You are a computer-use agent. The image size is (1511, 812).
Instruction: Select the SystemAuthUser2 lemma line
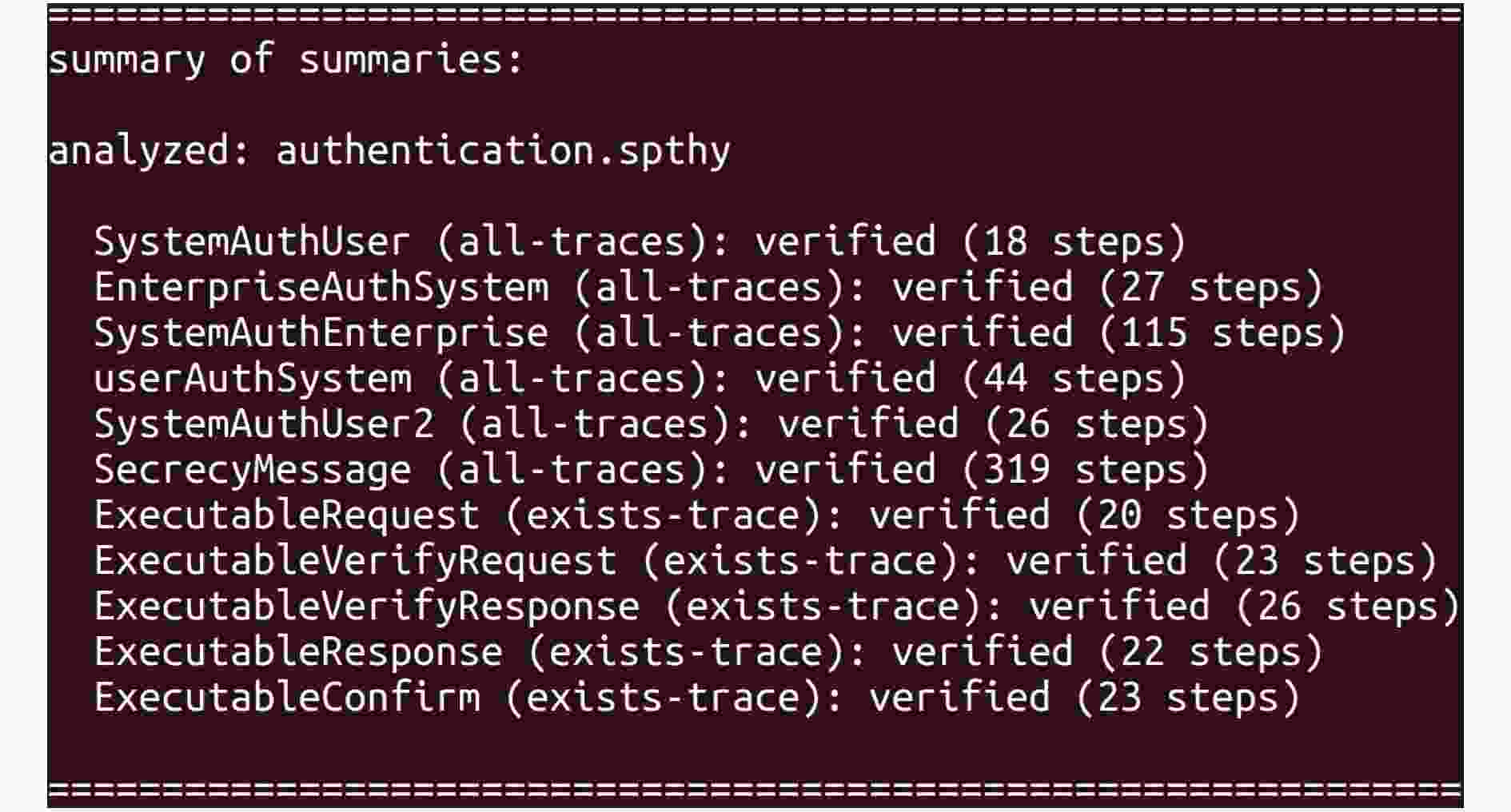[x=651, y=425]
